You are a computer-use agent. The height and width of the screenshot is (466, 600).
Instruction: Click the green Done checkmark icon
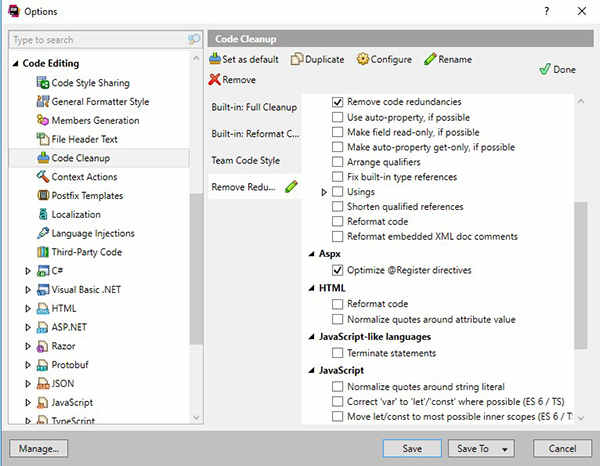coord(545,69)
